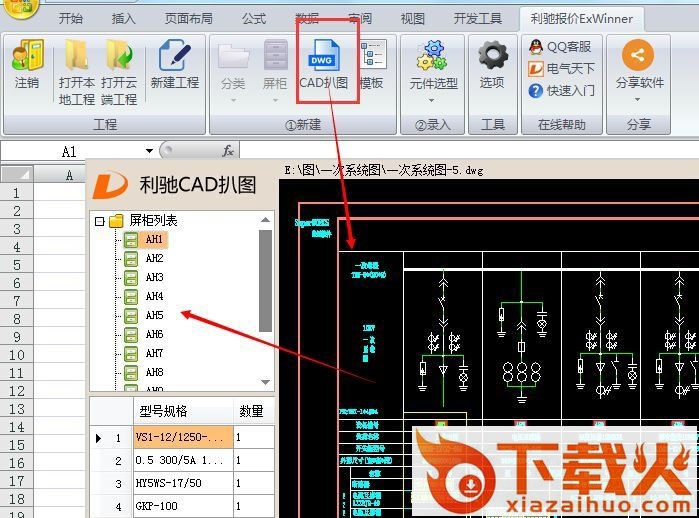Open QQ客服 support

pos(560,46)
